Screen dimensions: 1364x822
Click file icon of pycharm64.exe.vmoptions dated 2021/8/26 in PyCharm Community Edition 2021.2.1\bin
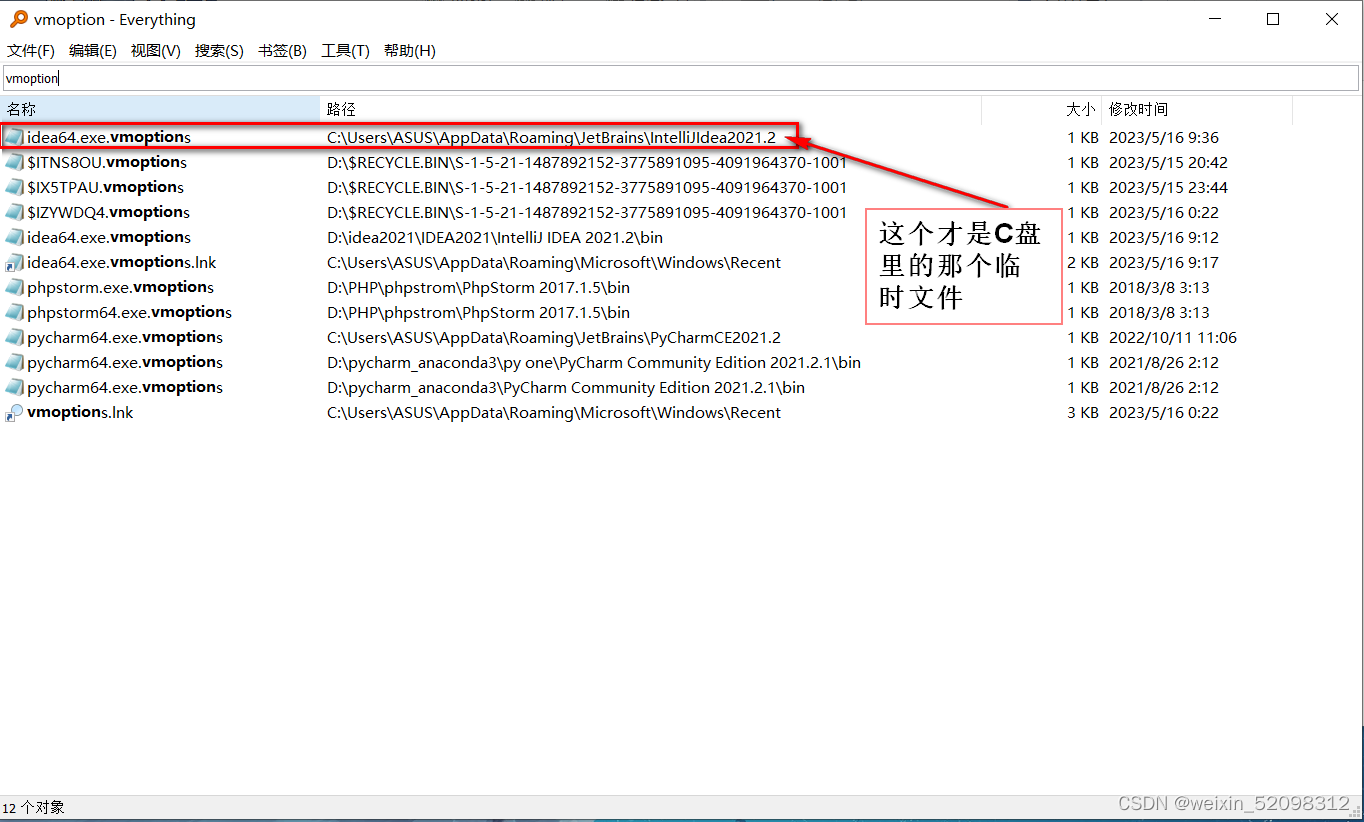14,387
